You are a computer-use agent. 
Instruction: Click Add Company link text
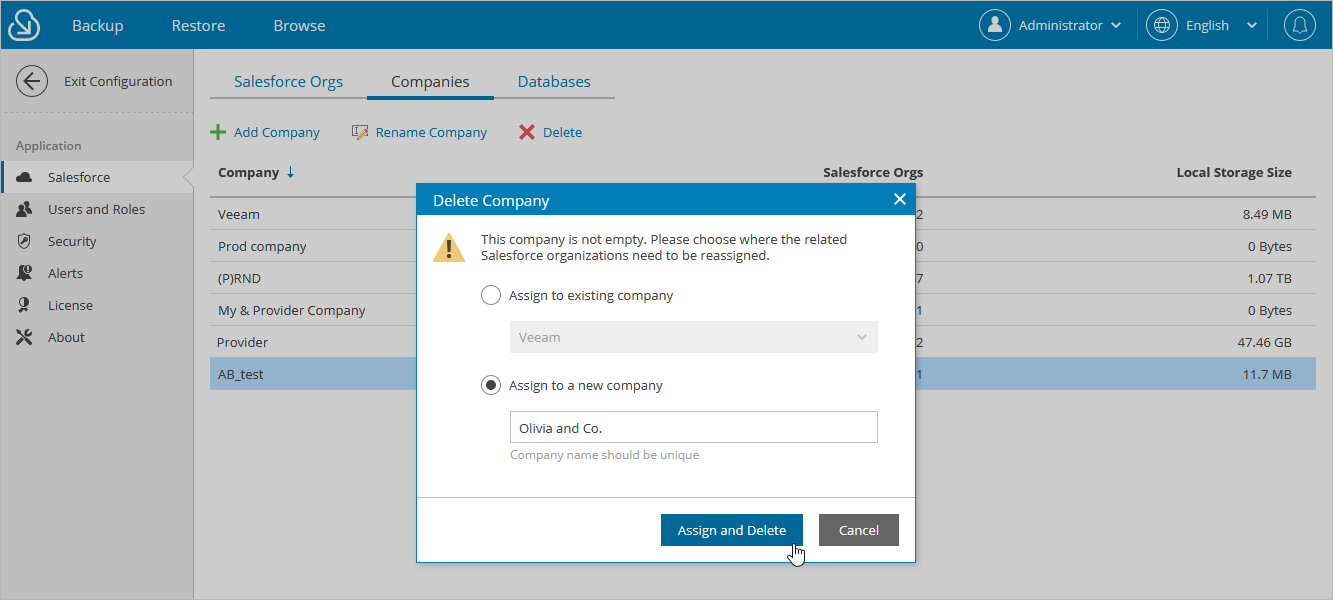[277, 132]
